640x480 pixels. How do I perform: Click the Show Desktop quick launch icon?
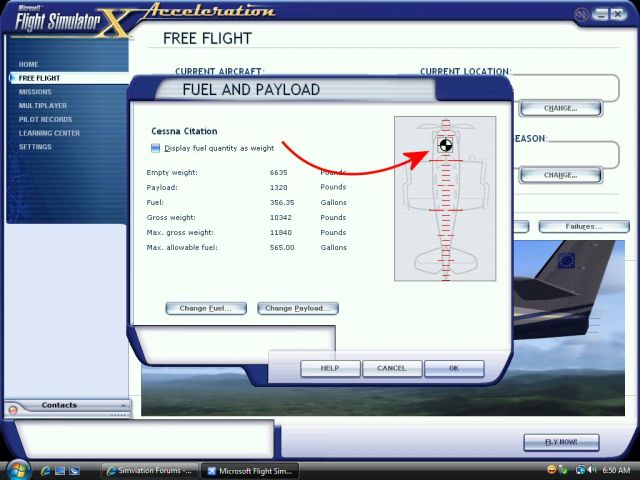(x=61, y=470)
